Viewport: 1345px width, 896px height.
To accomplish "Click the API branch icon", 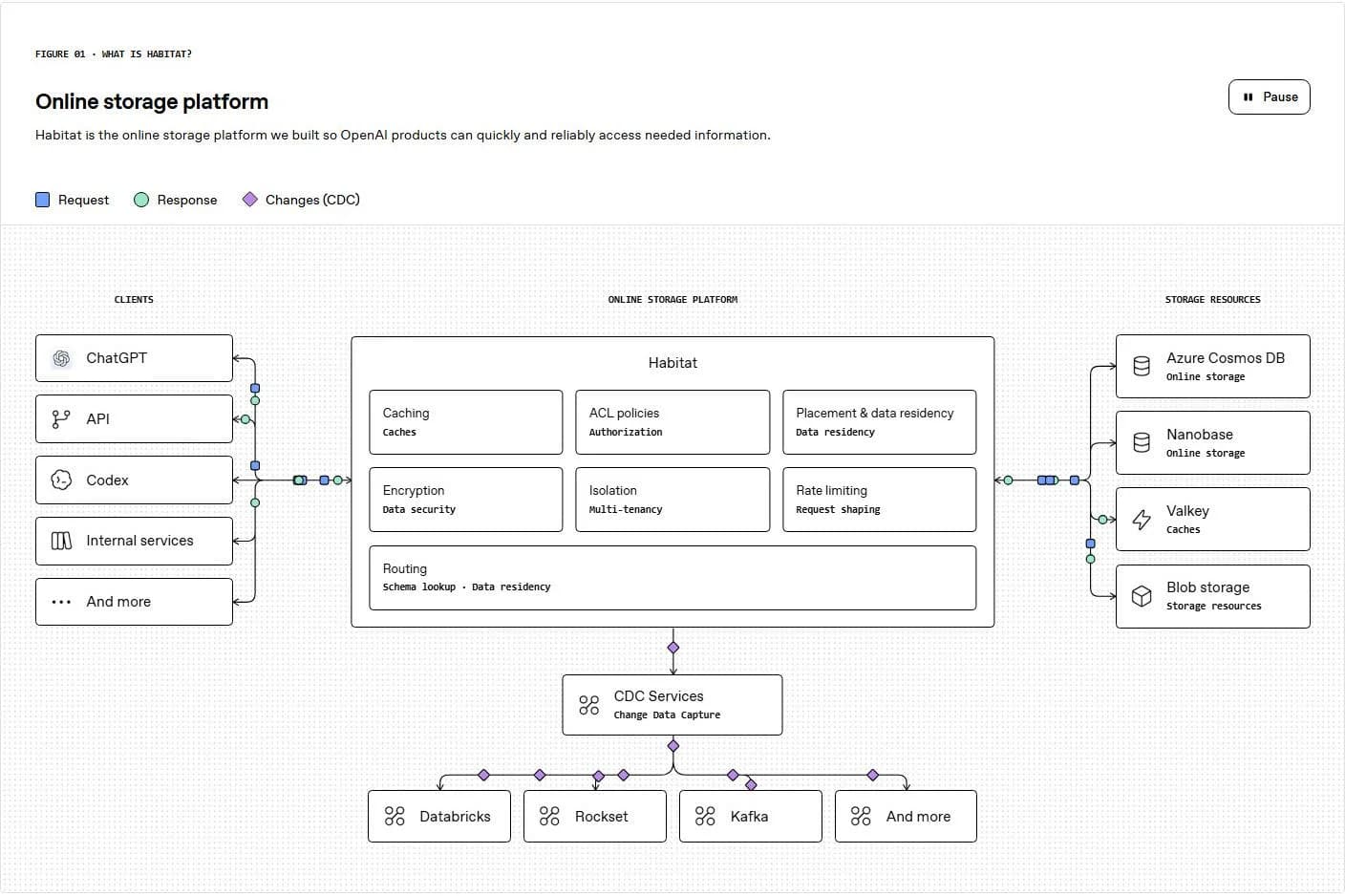I will (61, 418).
